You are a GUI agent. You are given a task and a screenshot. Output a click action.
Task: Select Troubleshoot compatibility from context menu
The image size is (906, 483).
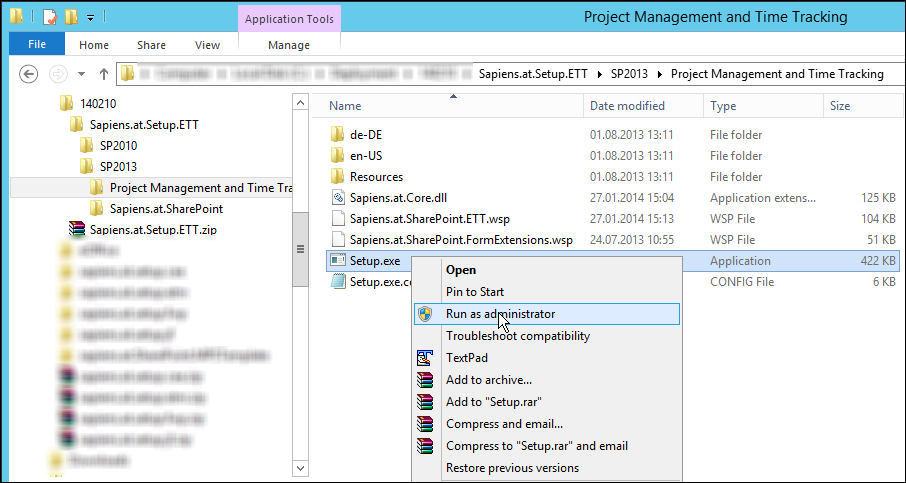click(x=517, y=336)
